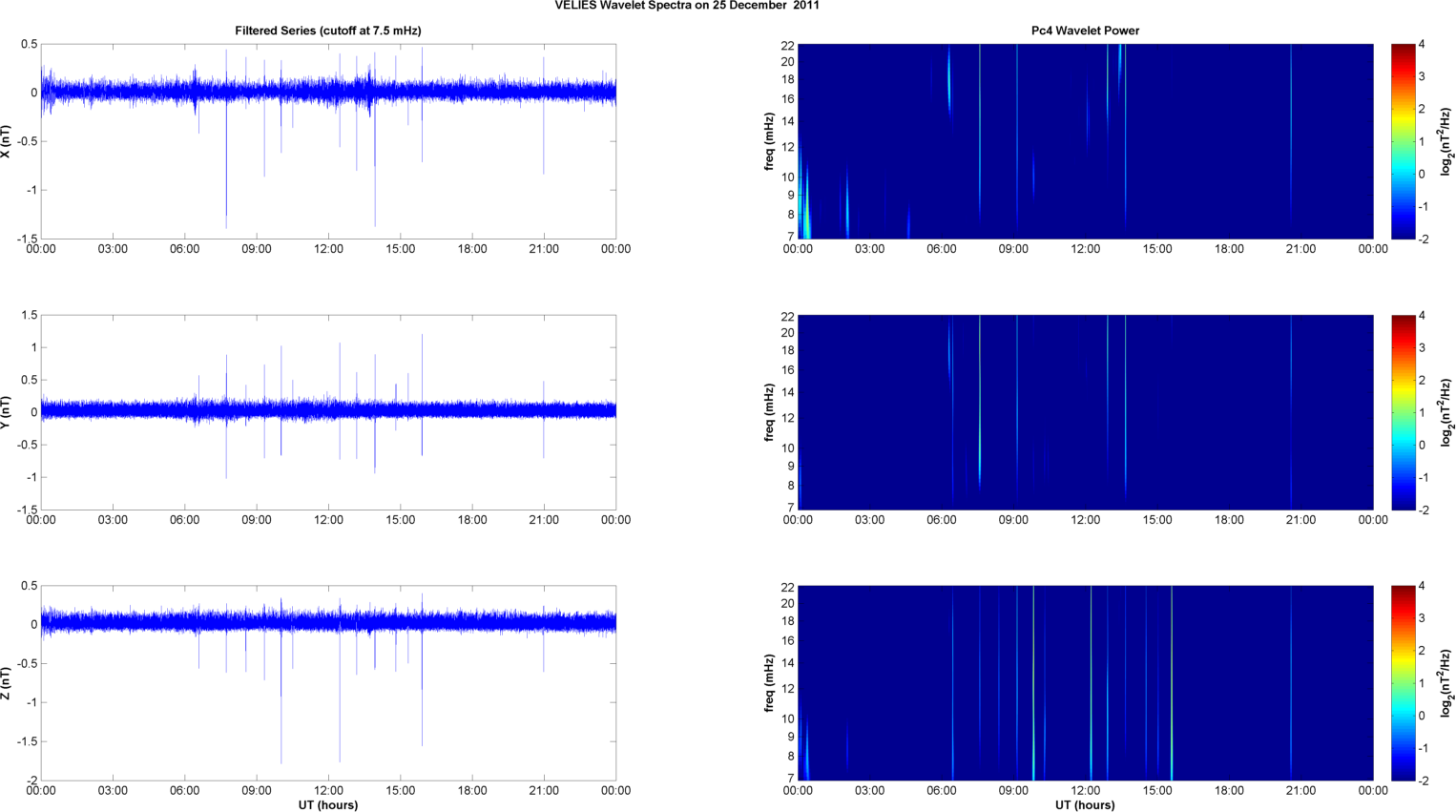This screenshot has height=812, width=1456.
Task: Select the Filtered Series plot title
Action: click(327, 31)
